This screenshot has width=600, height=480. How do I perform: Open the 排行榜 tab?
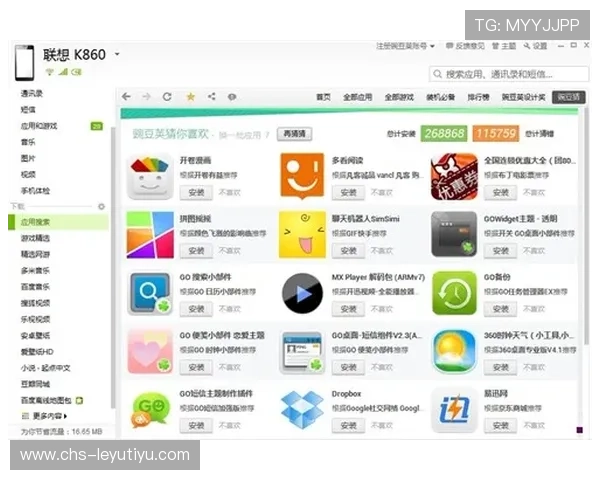pyautogui.click(x=478, y=97)
